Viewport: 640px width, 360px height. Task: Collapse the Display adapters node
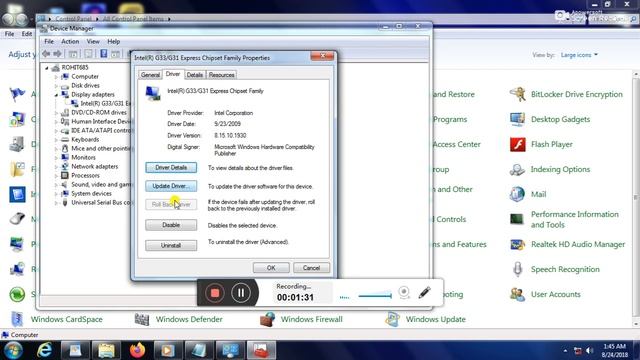click(x=56, y=95)
